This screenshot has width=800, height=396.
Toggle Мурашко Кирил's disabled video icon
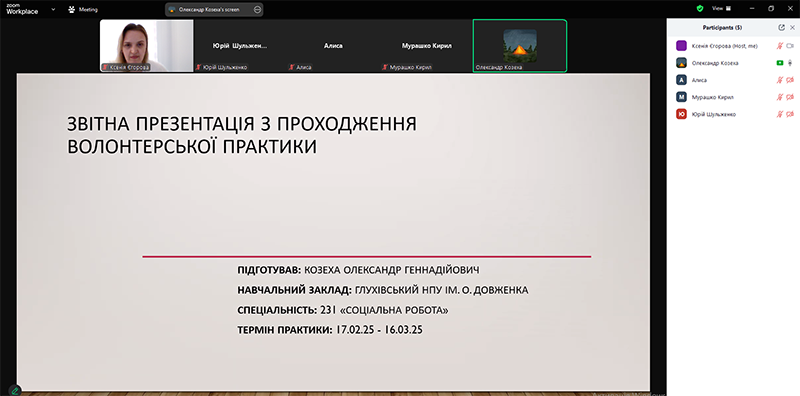790,97
